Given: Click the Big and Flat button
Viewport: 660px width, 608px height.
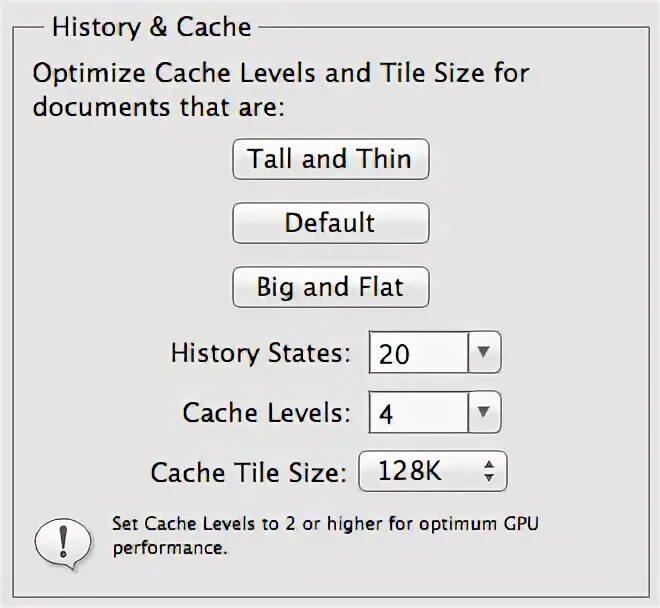Looking at the screenshot, I should pos(331,287).
